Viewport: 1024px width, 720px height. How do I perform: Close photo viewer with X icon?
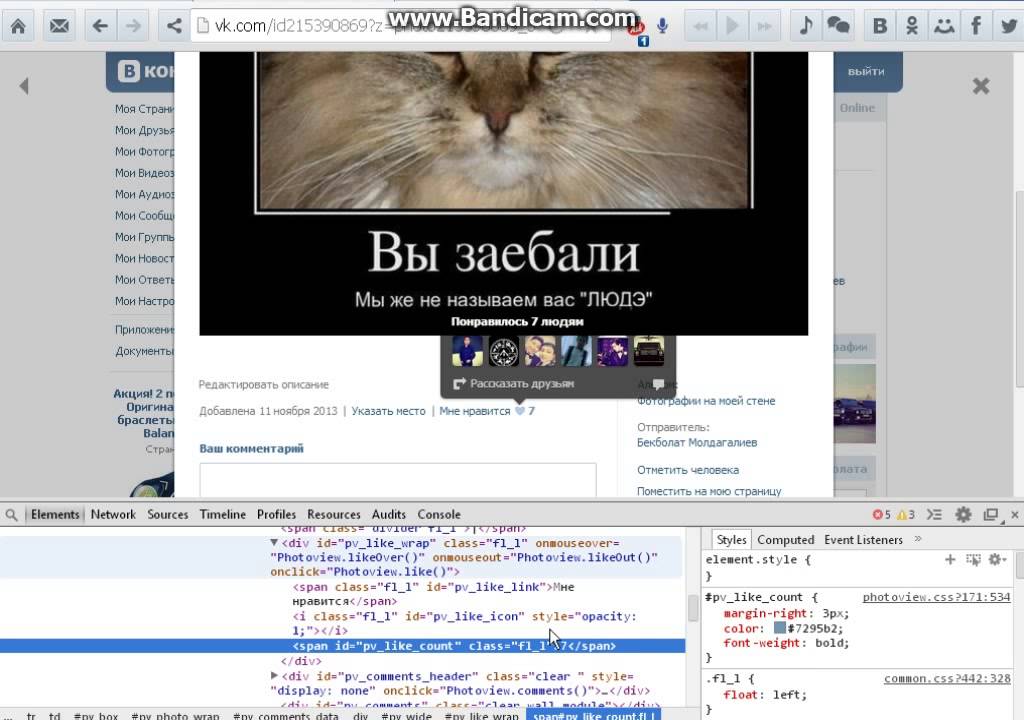tap(981, 86)
